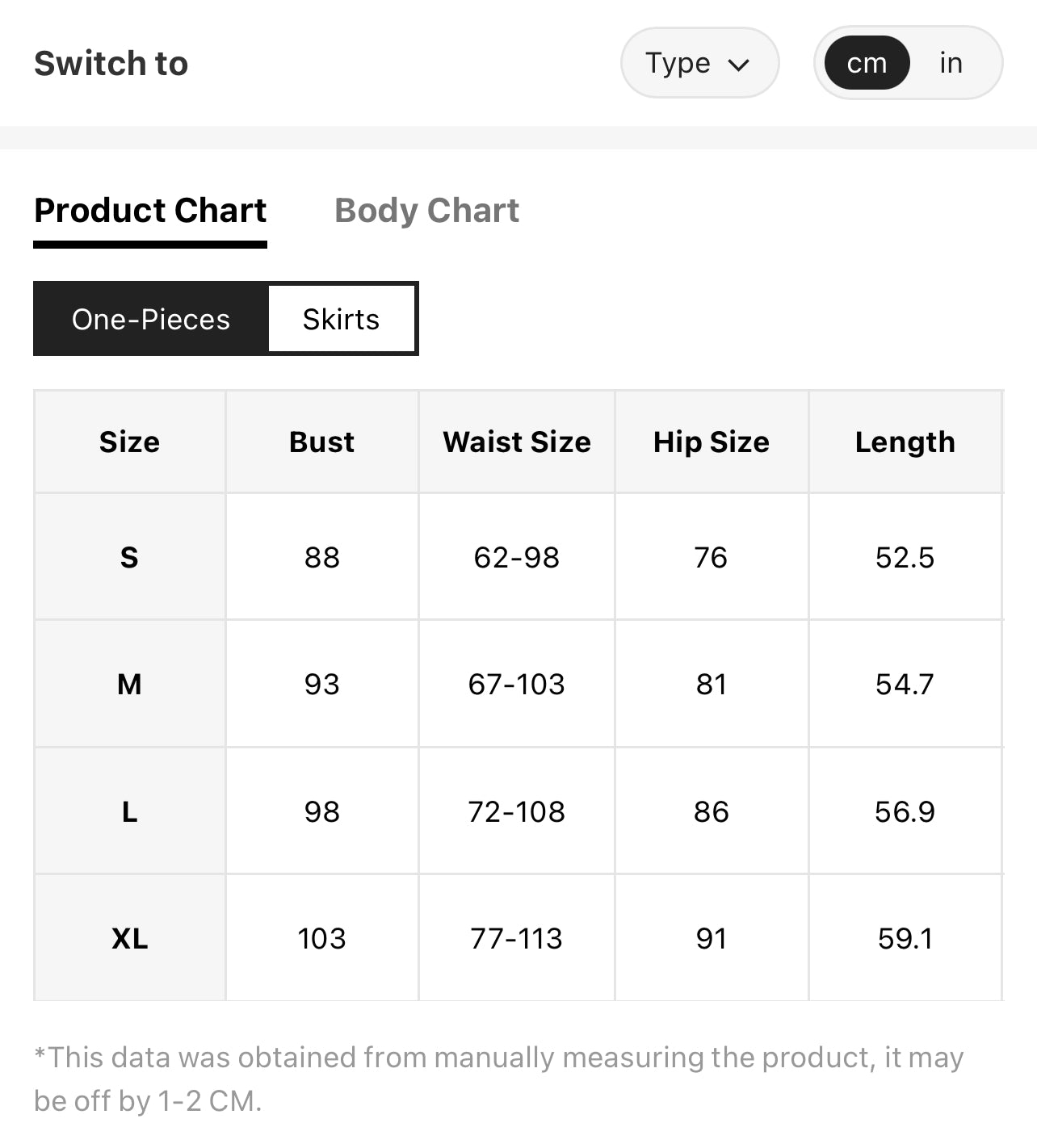Click the Length column header
The image size is (1037, 1148).
[x=905, y=442]
